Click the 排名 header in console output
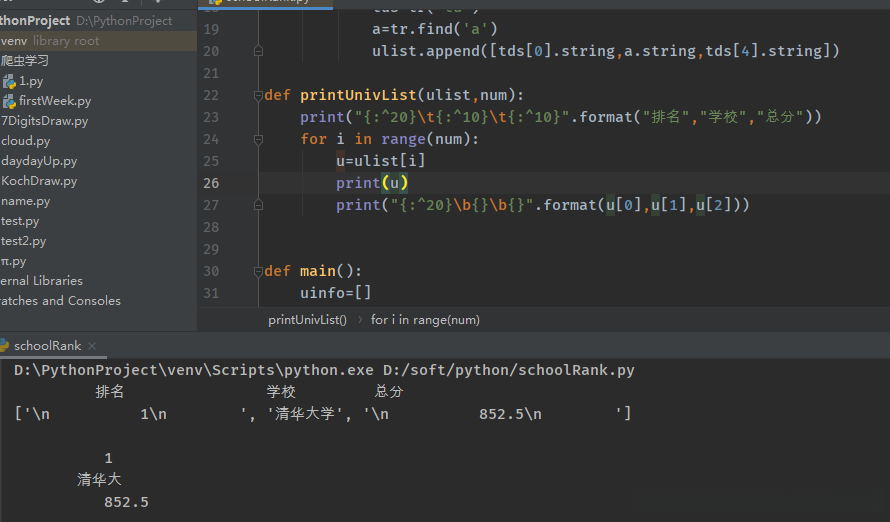 pos(110,392)
